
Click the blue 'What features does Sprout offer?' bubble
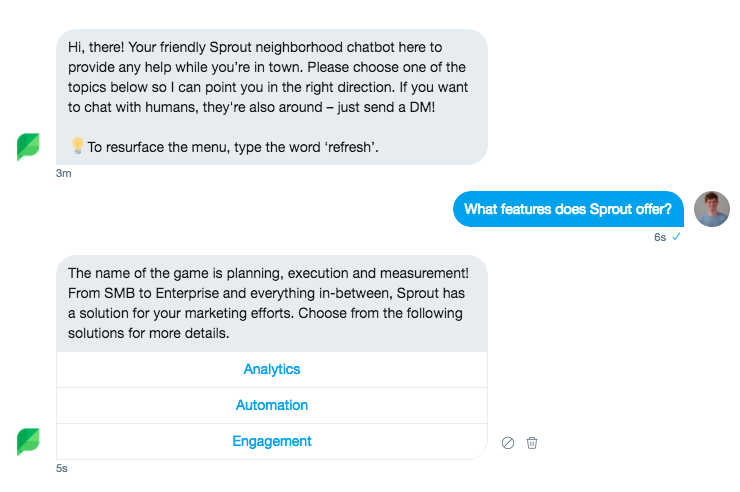[567, 209]
